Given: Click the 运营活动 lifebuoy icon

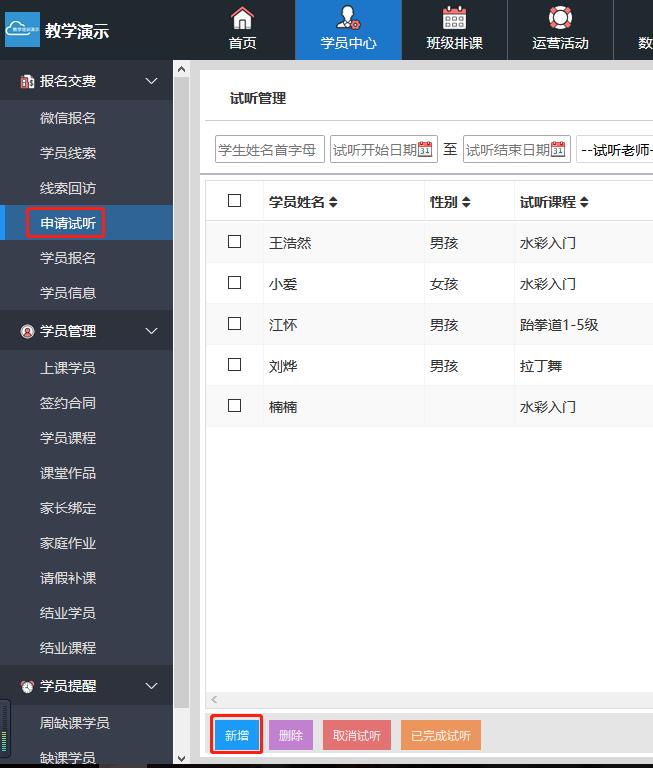Looking at the screenshot, I should coord(560,18).
